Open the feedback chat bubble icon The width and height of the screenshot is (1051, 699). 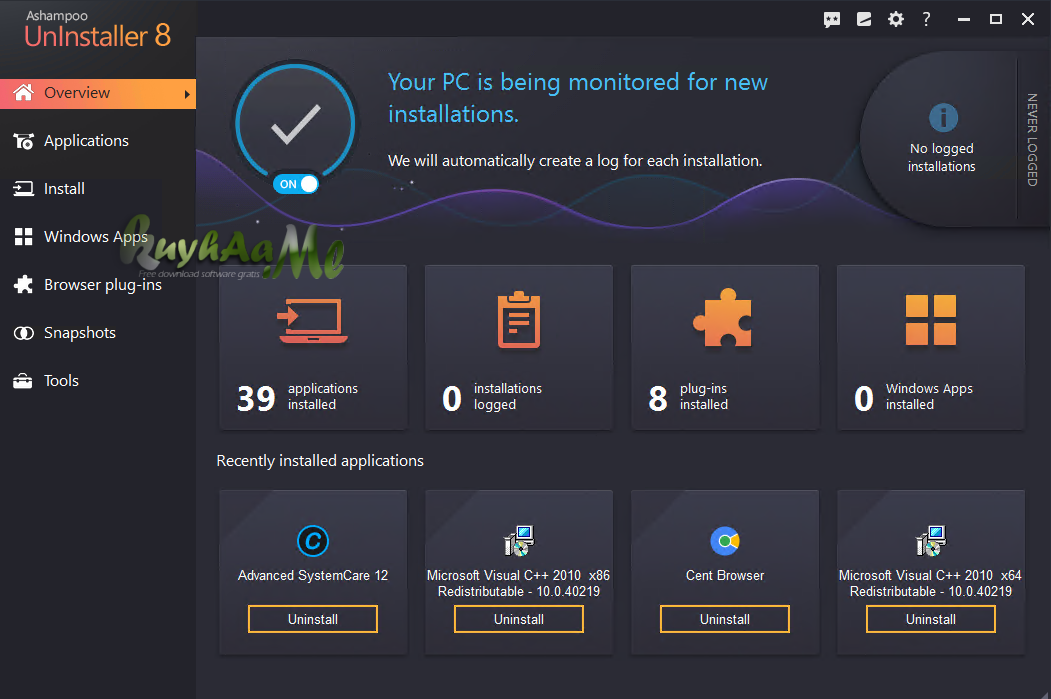click(x=832, y=19)
